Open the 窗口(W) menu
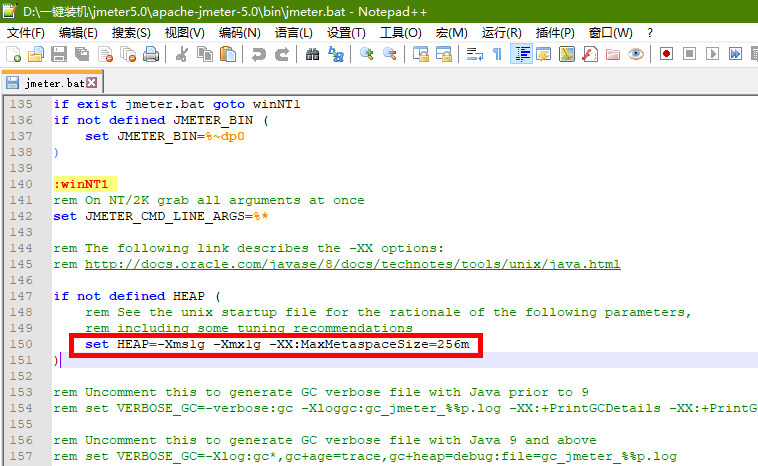The height and width of the screenshot is (466, 758). [611, 33]
